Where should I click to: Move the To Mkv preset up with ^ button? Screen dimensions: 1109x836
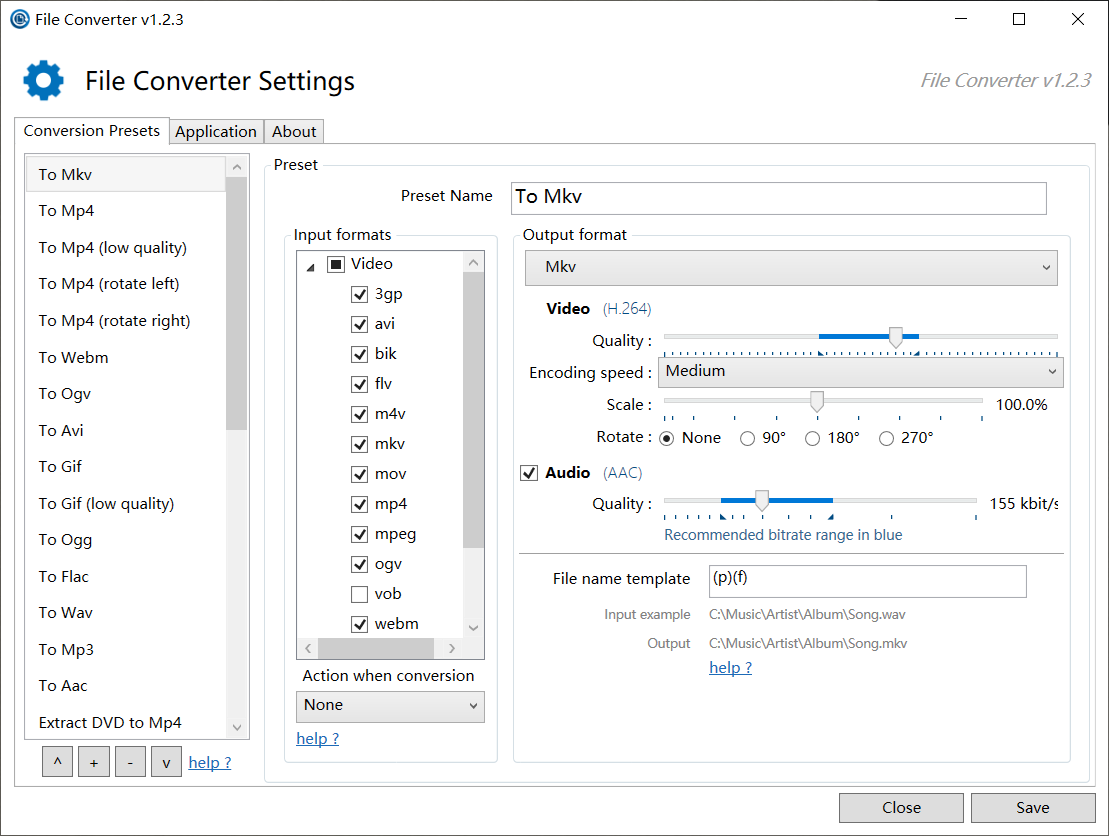click(x=57, y=761)
